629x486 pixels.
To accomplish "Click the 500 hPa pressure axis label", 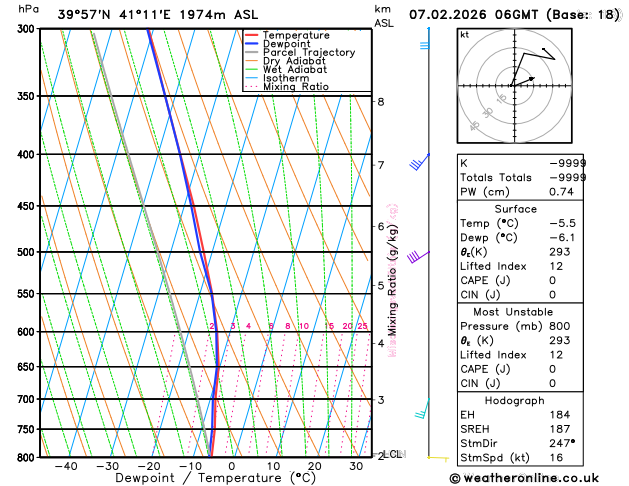I will (x=28, y=252).
